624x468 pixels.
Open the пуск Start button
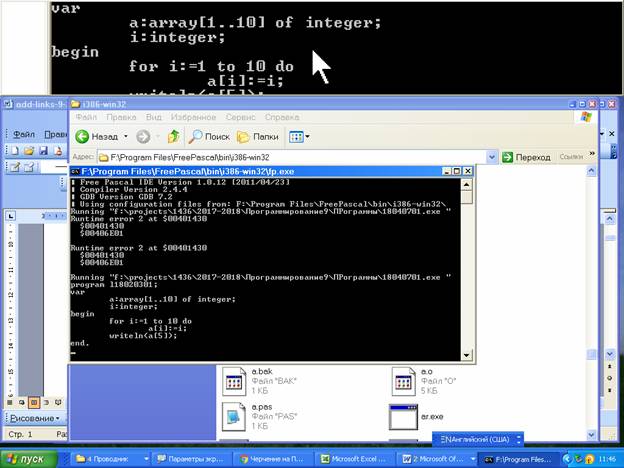click(x=29, y=459)
